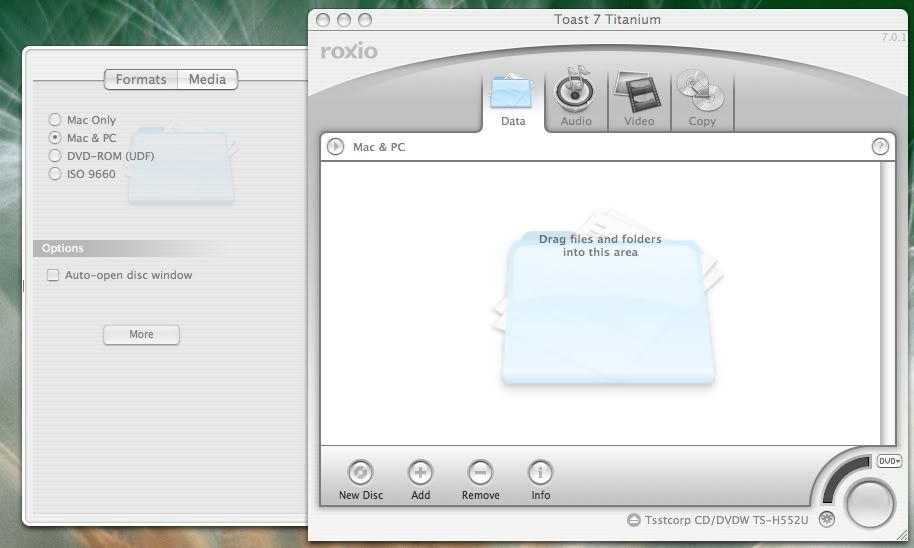
Task: Choose the ISO 9660 format
Action: pos(55,174)
